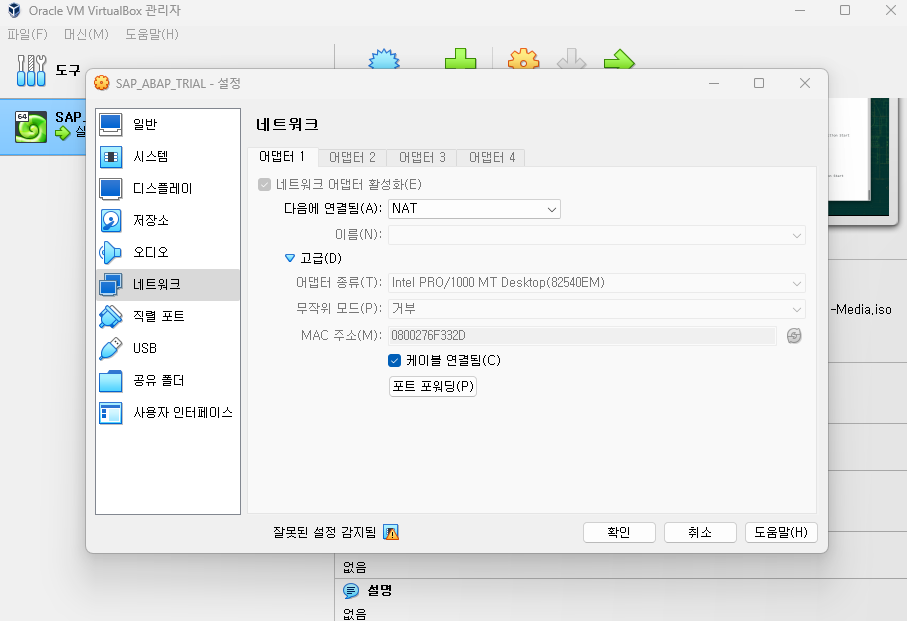Open the 시스템 settings category icon

pos(110,157)
